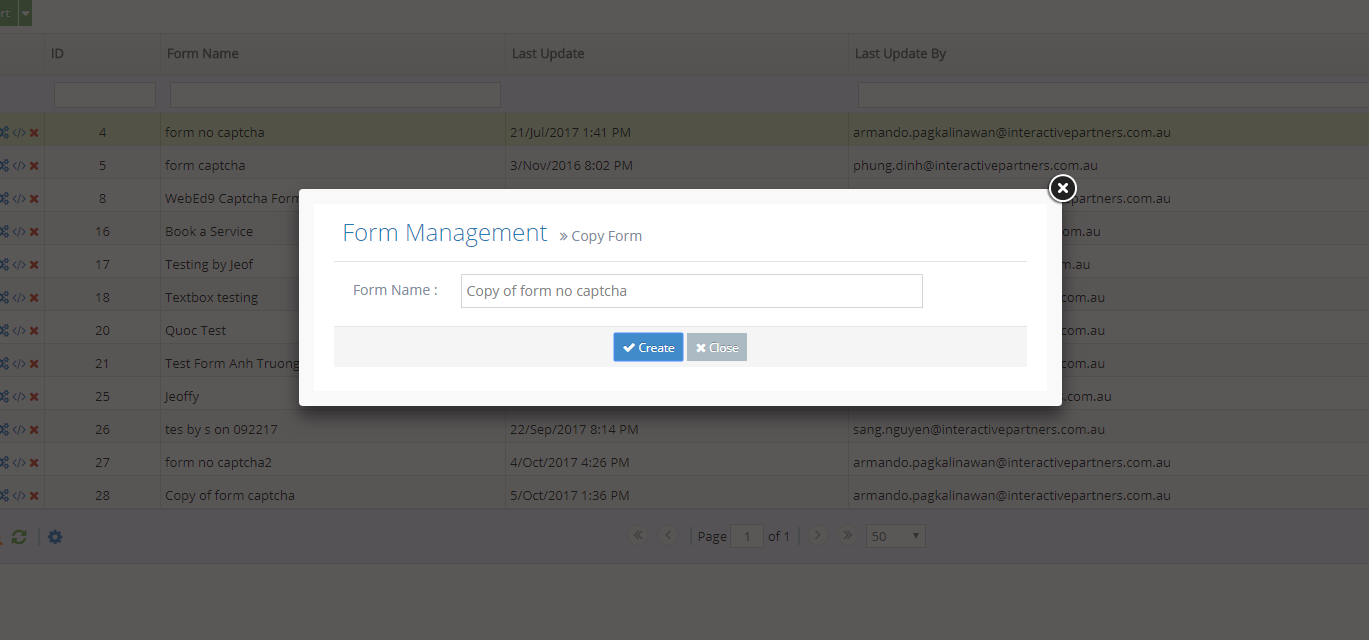1369x640 pixels.
Task: Click the red X icon for "Testing by Jeof"
Action: point(34,264)
